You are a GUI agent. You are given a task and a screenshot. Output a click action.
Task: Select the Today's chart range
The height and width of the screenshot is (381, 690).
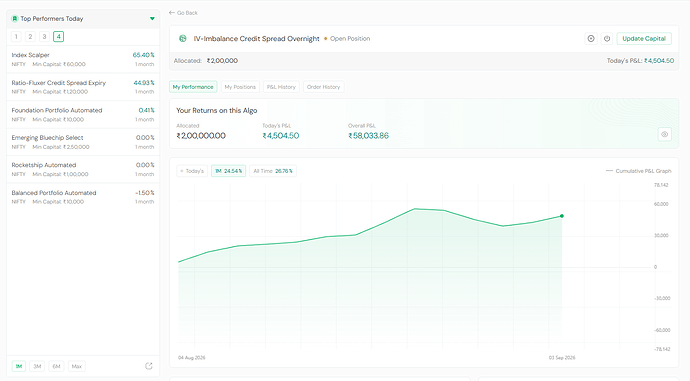coord(192,171)
